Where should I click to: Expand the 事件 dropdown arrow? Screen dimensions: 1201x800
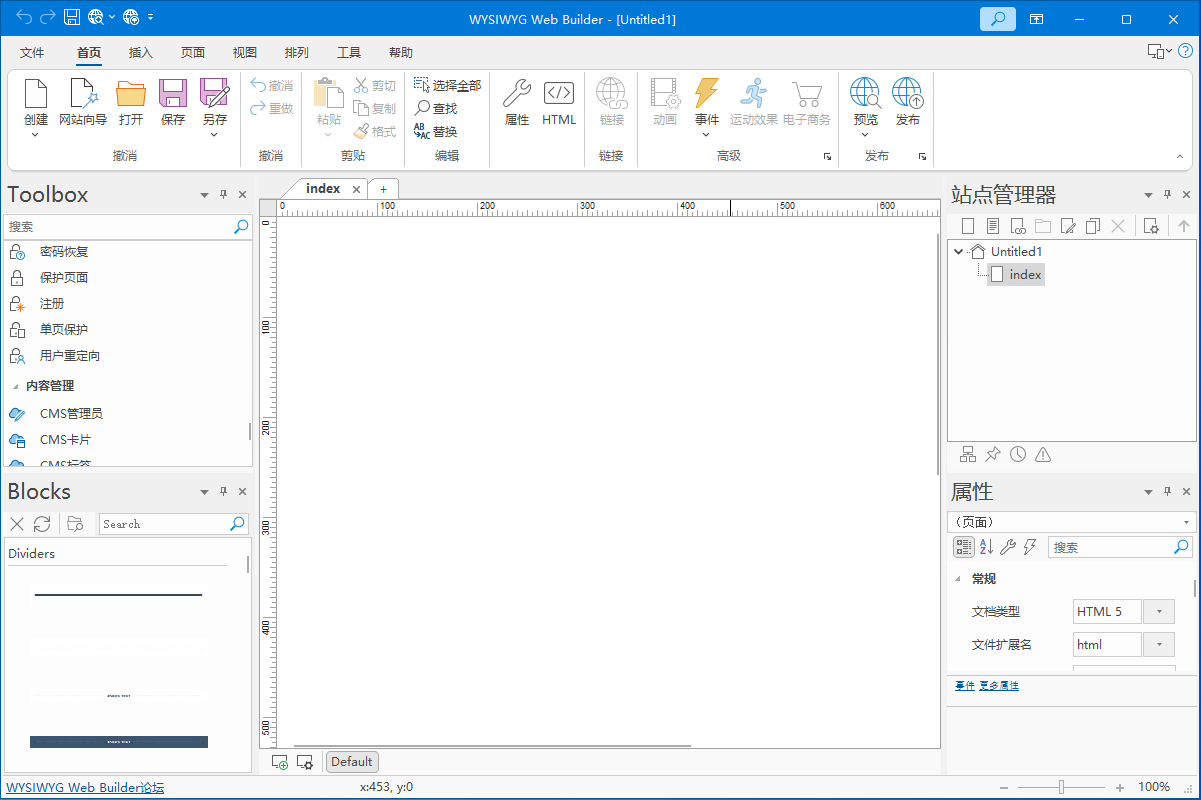(x=707, y=135)
